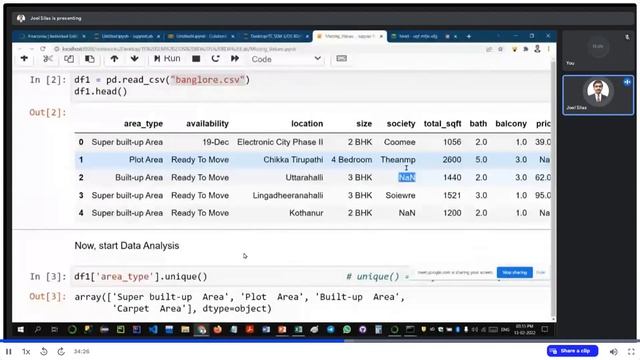Rewind the video with the back arrow

44,351
